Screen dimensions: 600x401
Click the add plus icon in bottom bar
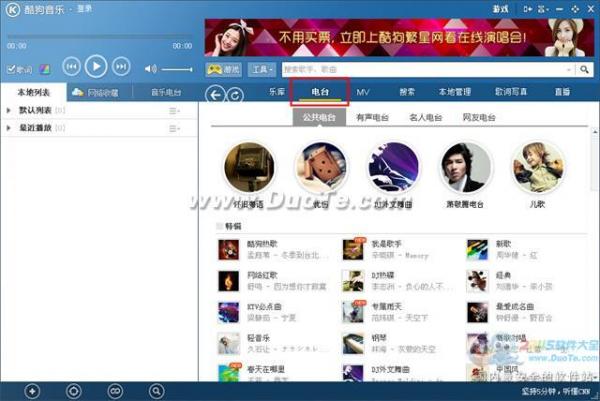(32, 391)
